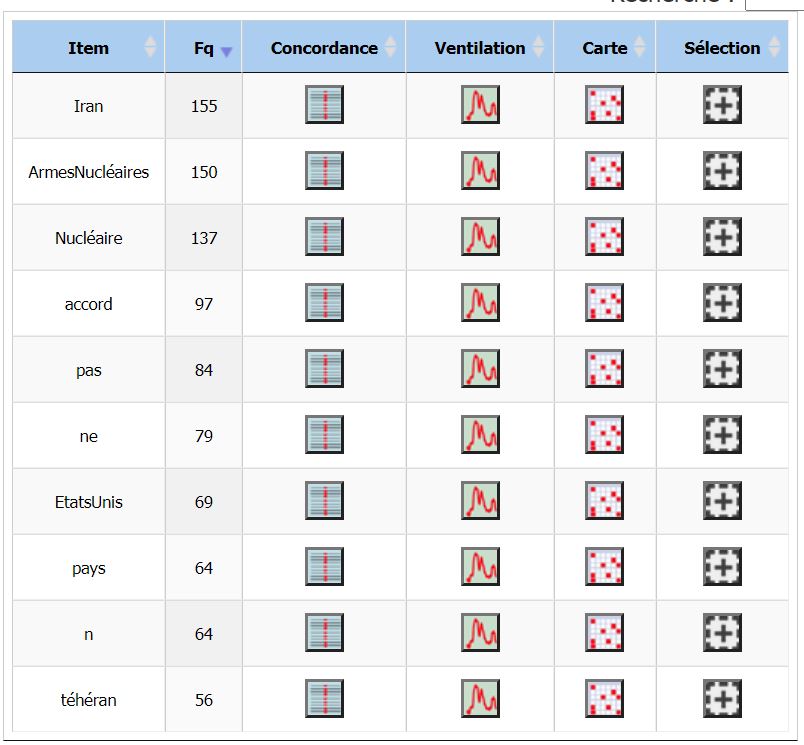This screenshot has width=804, height=745.
Task: Show the Carte icon for Nucléaire
Action: coord(604,237)
